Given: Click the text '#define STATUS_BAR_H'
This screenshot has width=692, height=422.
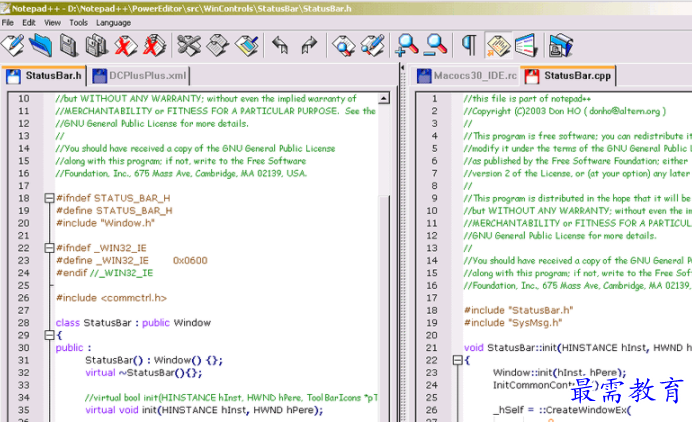Looking at the screenshot, I should coord(114,211).
